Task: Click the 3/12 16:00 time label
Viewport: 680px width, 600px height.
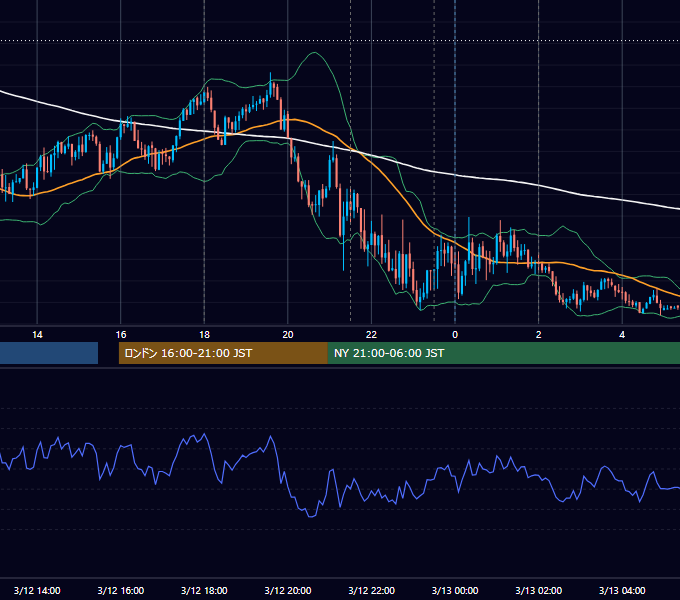Action: tap(121, 590)
